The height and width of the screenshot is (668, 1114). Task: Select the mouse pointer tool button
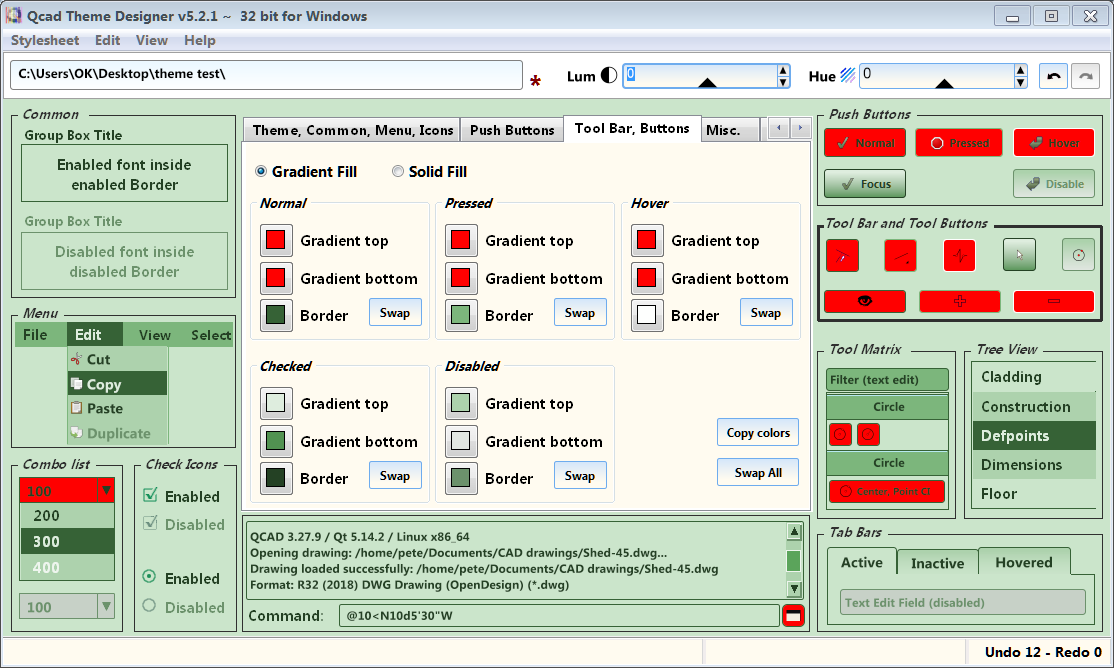tap(1019, 255)
